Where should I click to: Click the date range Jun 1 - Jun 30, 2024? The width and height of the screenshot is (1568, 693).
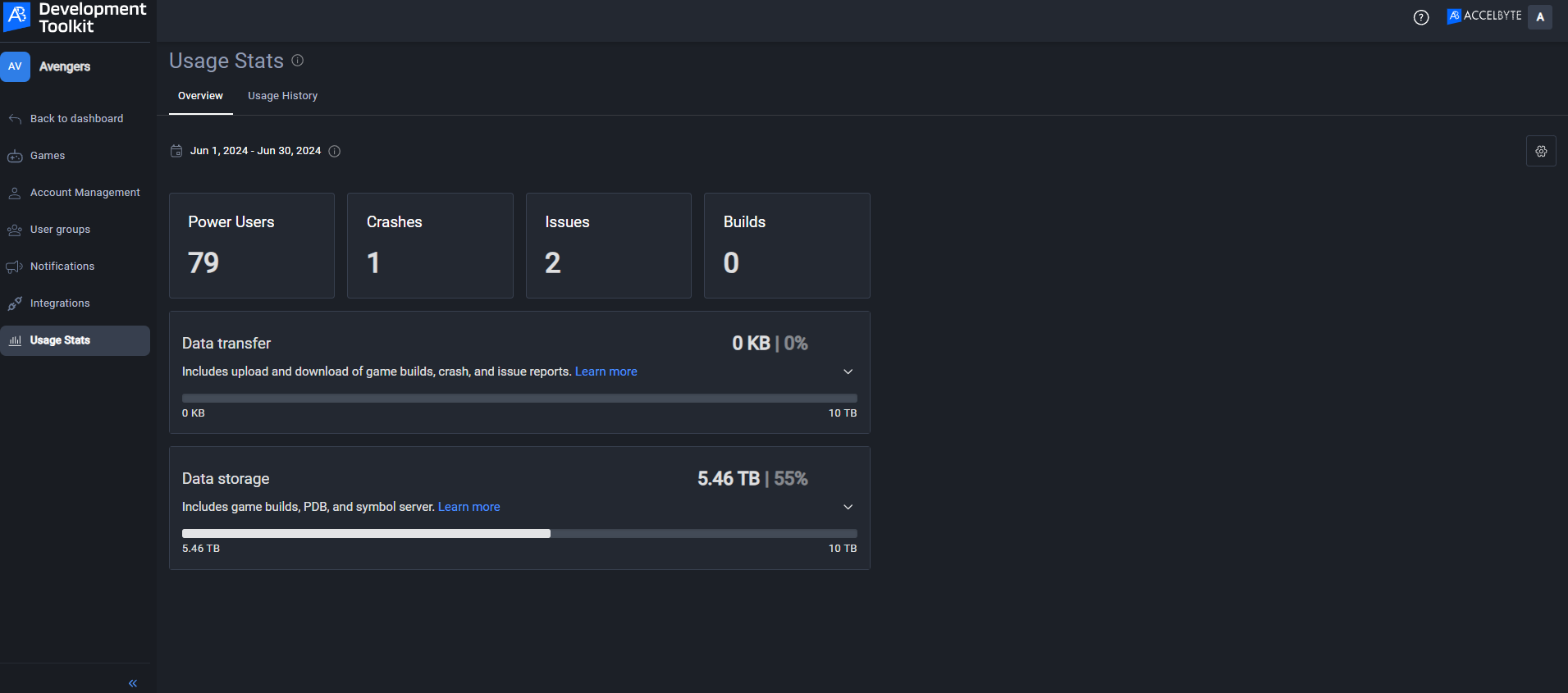click(255, 151)
